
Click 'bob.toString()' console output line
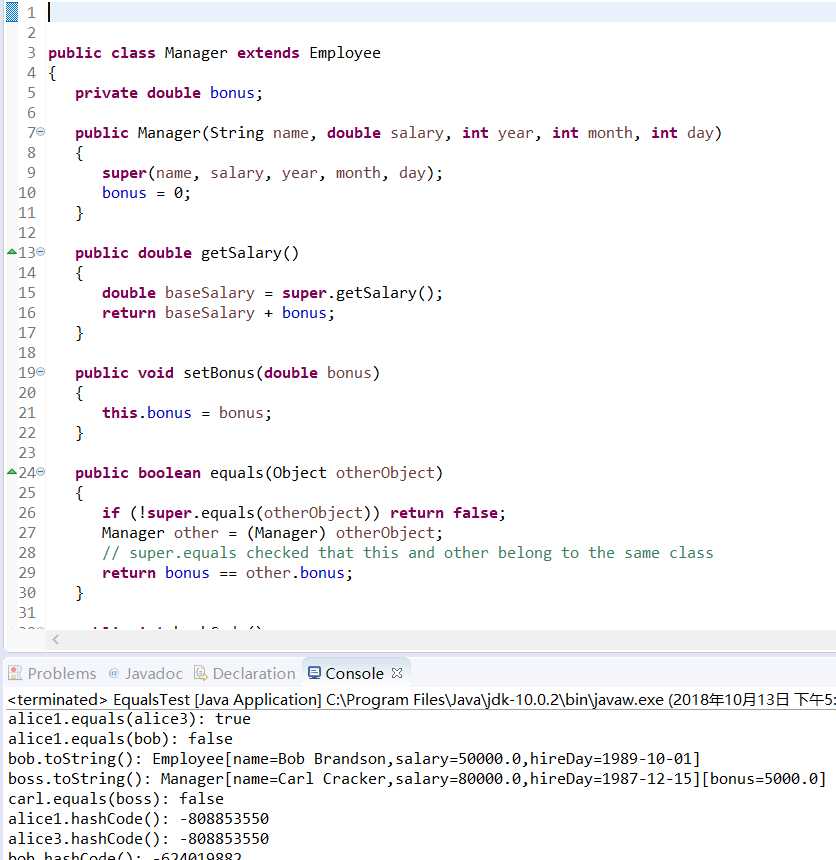tap(354, 759)
